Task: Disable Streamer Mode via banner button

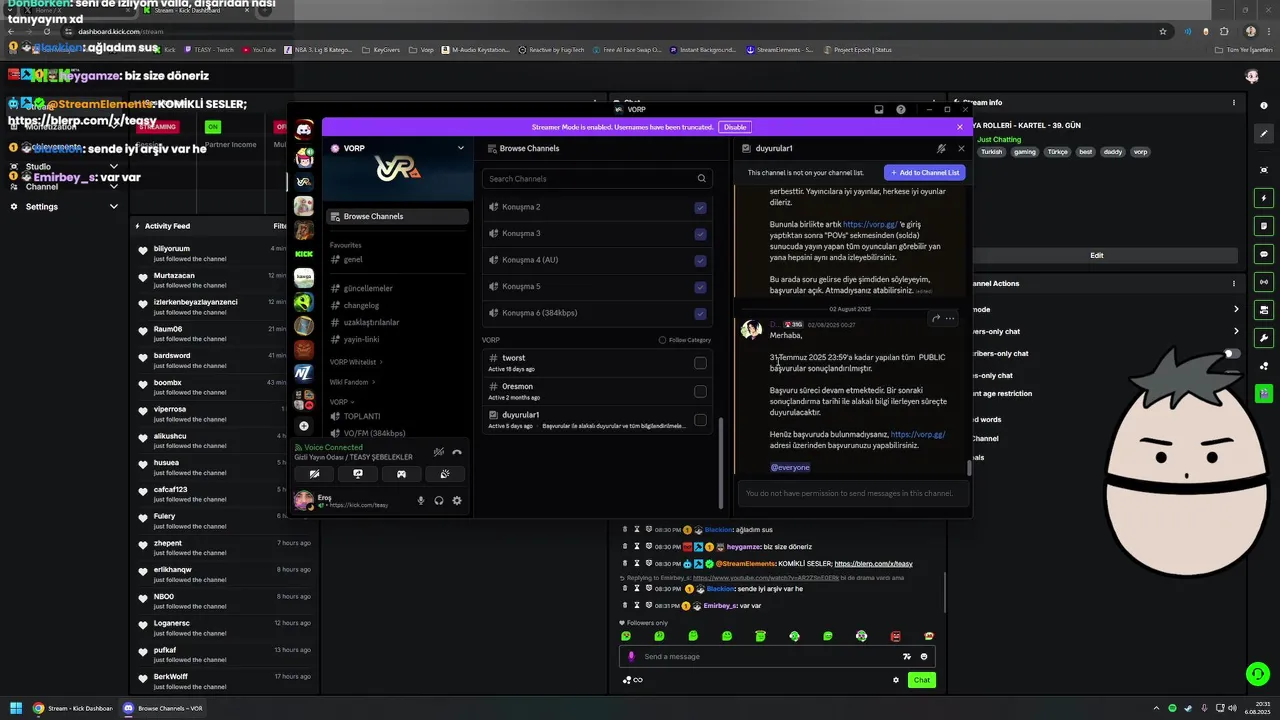Action: point(735,127)
